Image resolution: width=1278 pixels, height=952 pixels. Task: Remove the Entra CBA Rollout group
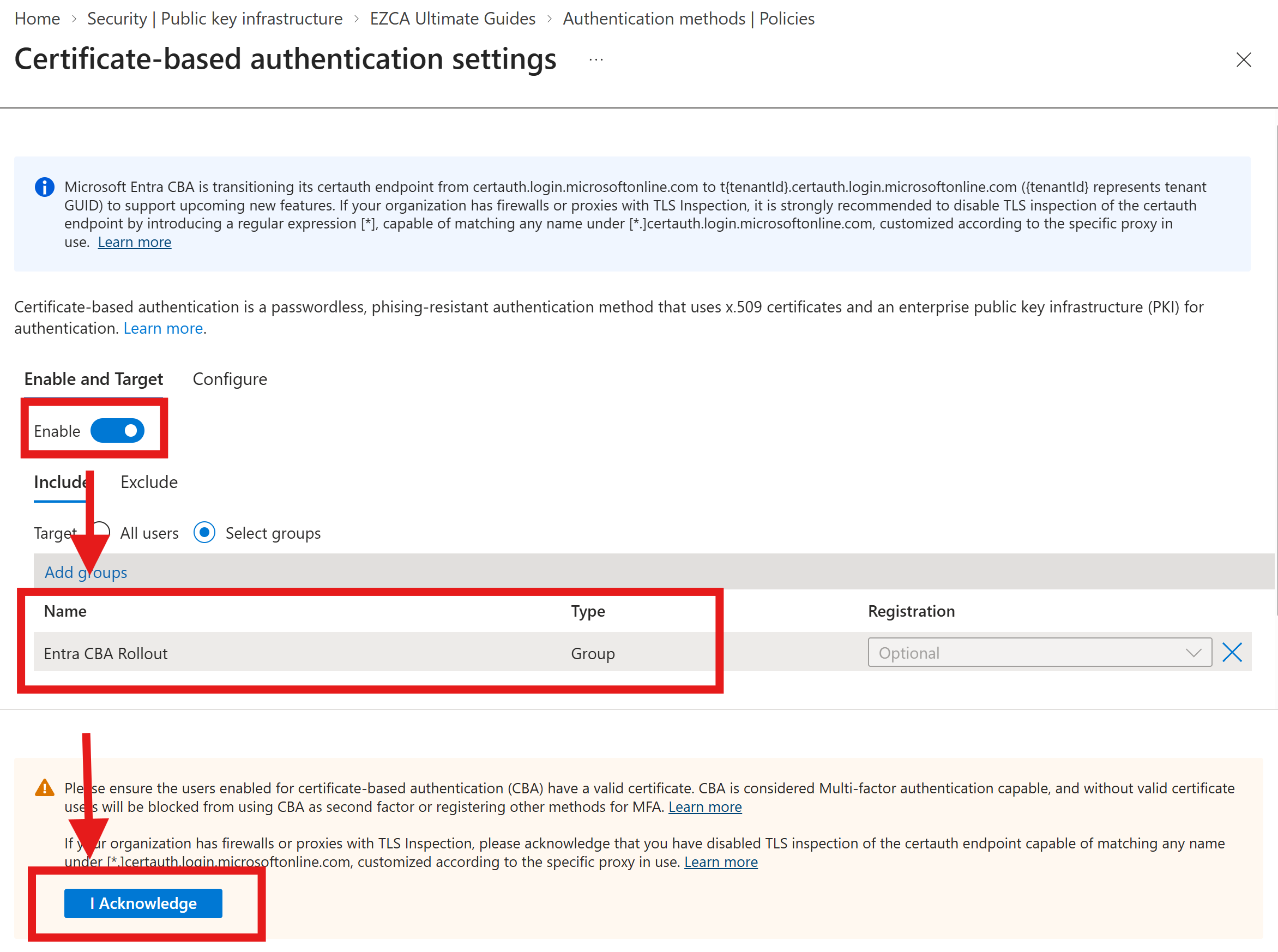[x=1232, y=652]
